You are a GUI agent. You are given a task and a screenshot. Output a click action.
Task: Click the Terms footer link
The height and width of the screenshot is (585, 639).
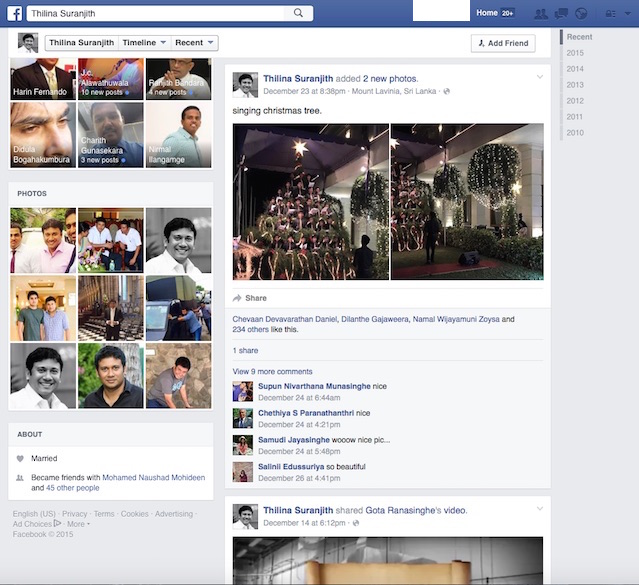coord(104,514)
